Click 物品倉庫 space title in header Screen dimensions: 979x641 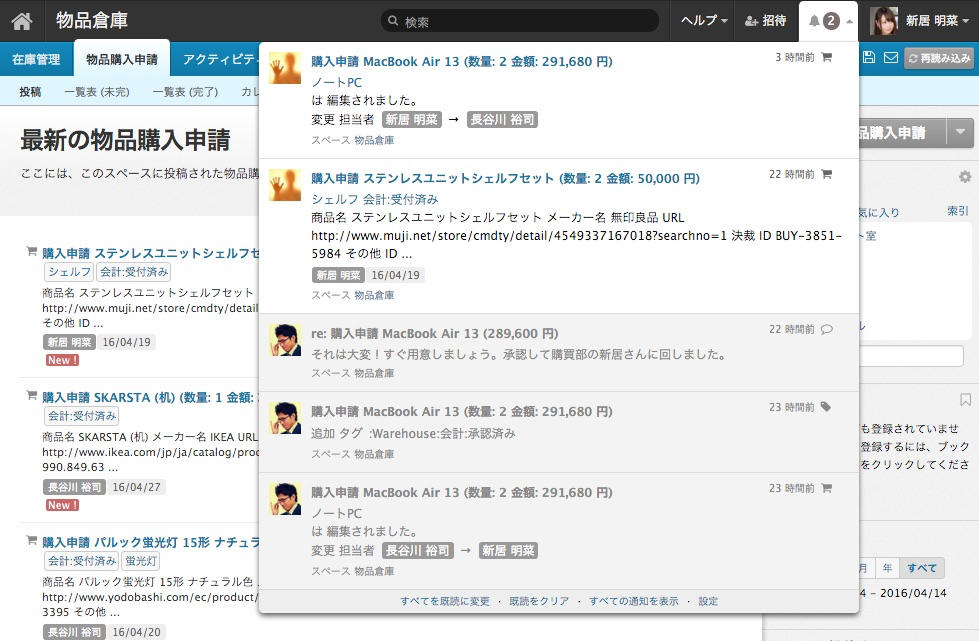92,20
